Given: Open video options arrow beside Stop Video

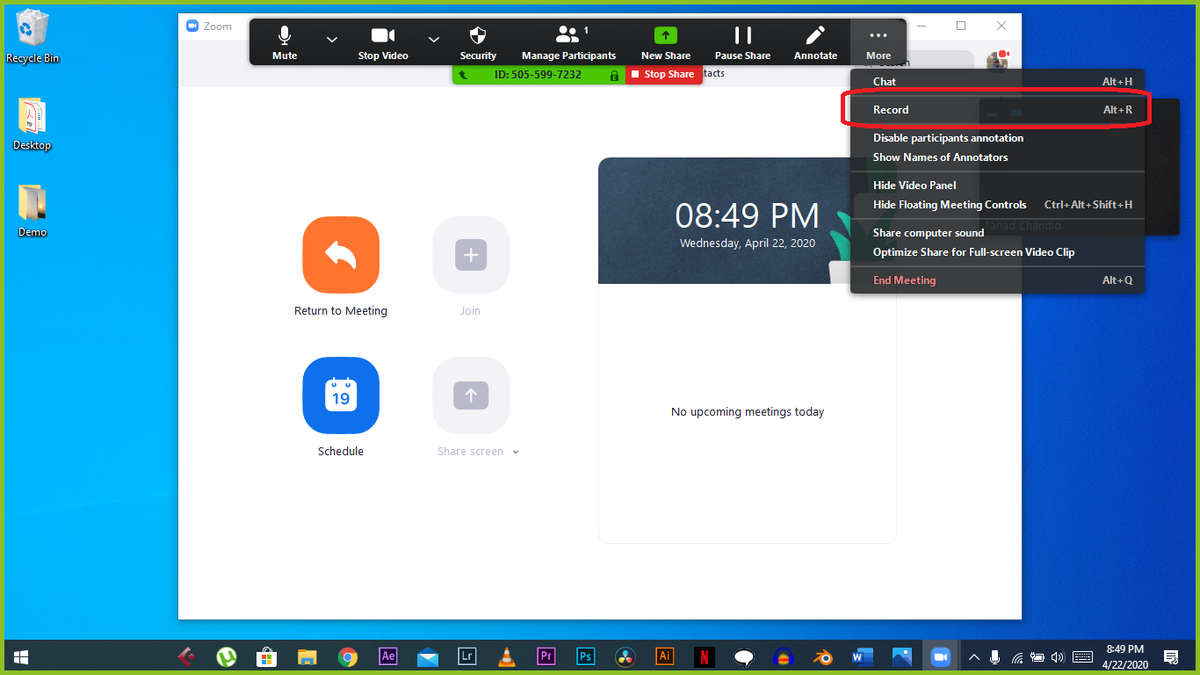Looking at the screenshot, I should 434,40.
